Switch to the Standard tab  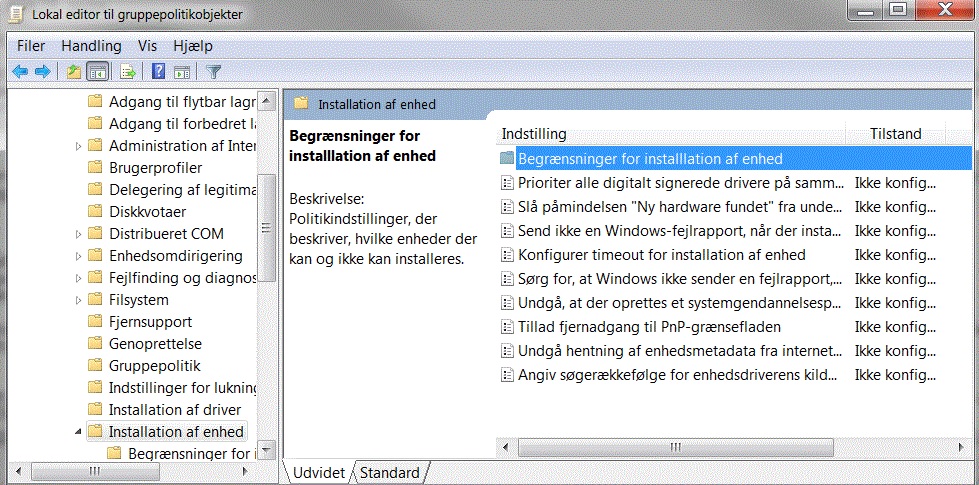point(389,473)
